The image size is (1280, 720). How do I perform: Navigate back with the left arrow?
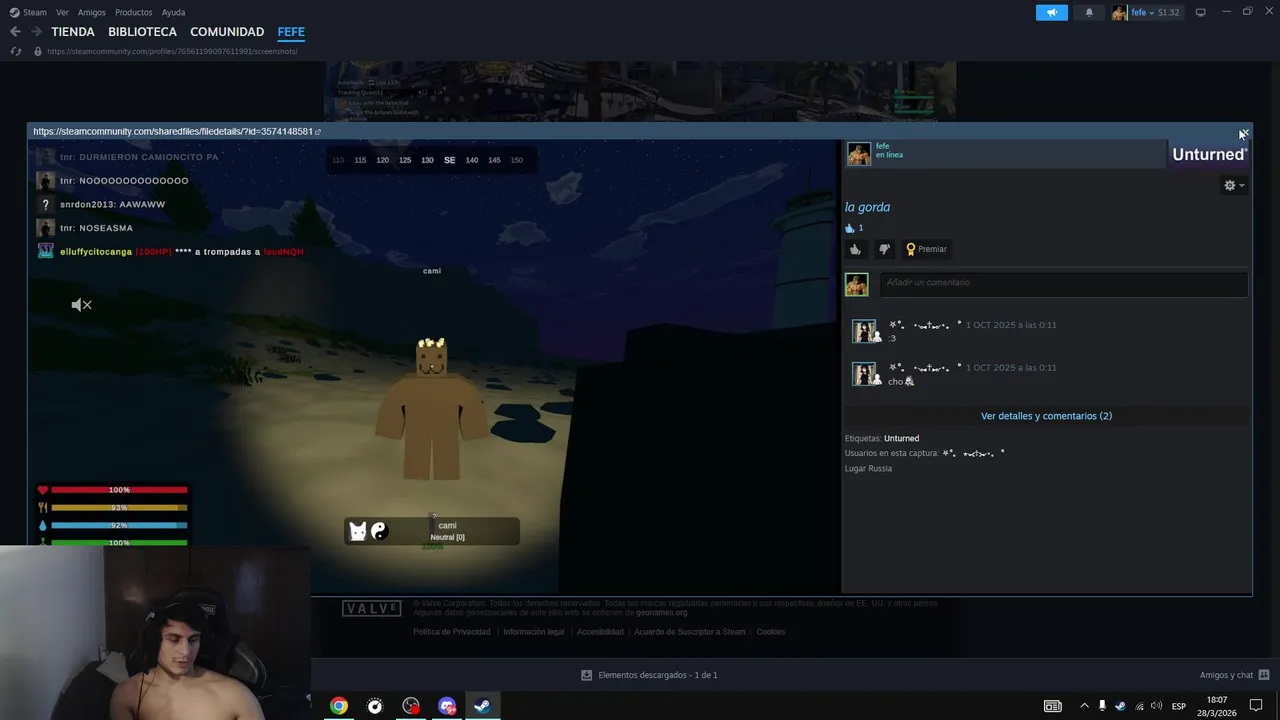tap(15, 32)
